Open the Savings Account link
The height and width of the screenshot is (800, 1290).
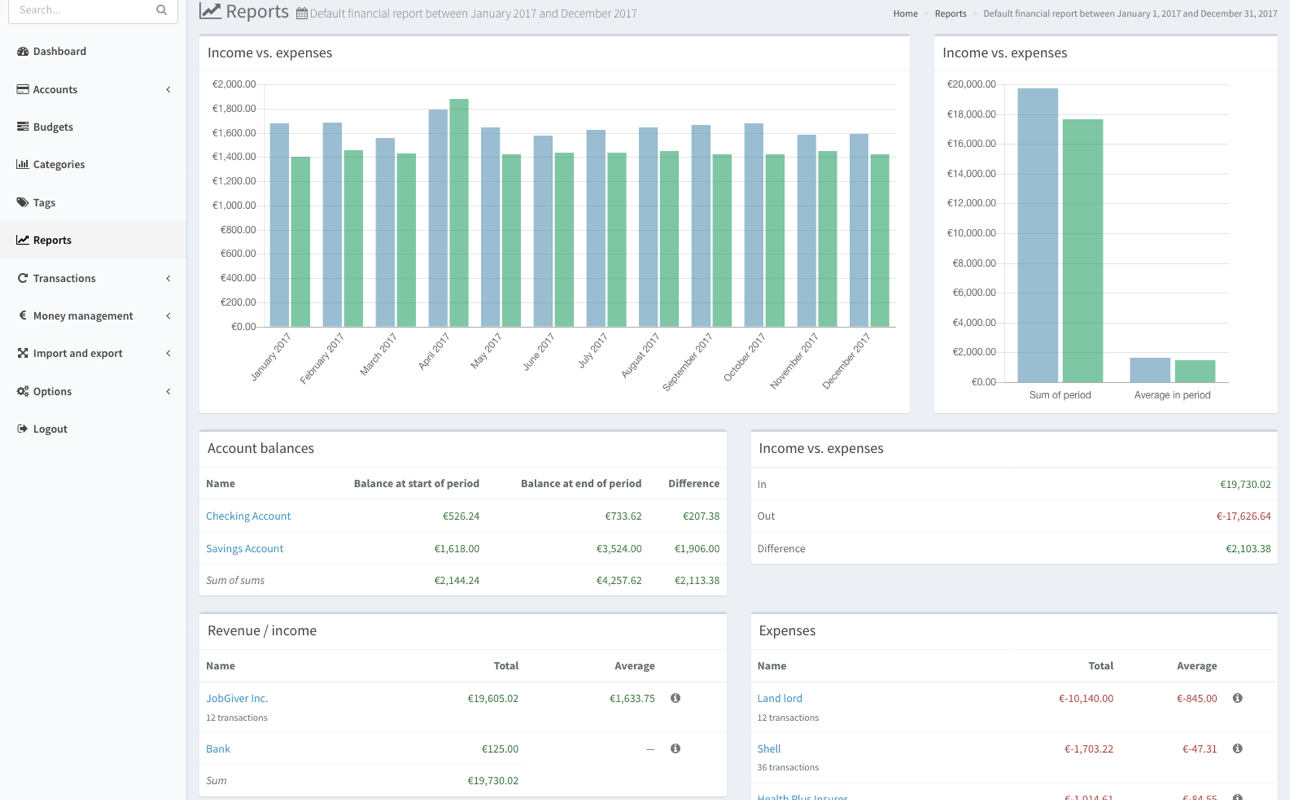pos(244,548)
